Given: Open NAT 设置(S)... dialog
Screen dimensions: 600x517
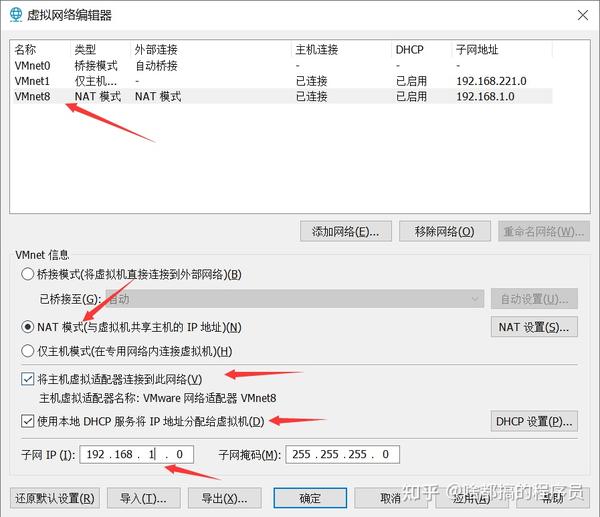Looking at the screenshot, I should [x=534, y=327].
